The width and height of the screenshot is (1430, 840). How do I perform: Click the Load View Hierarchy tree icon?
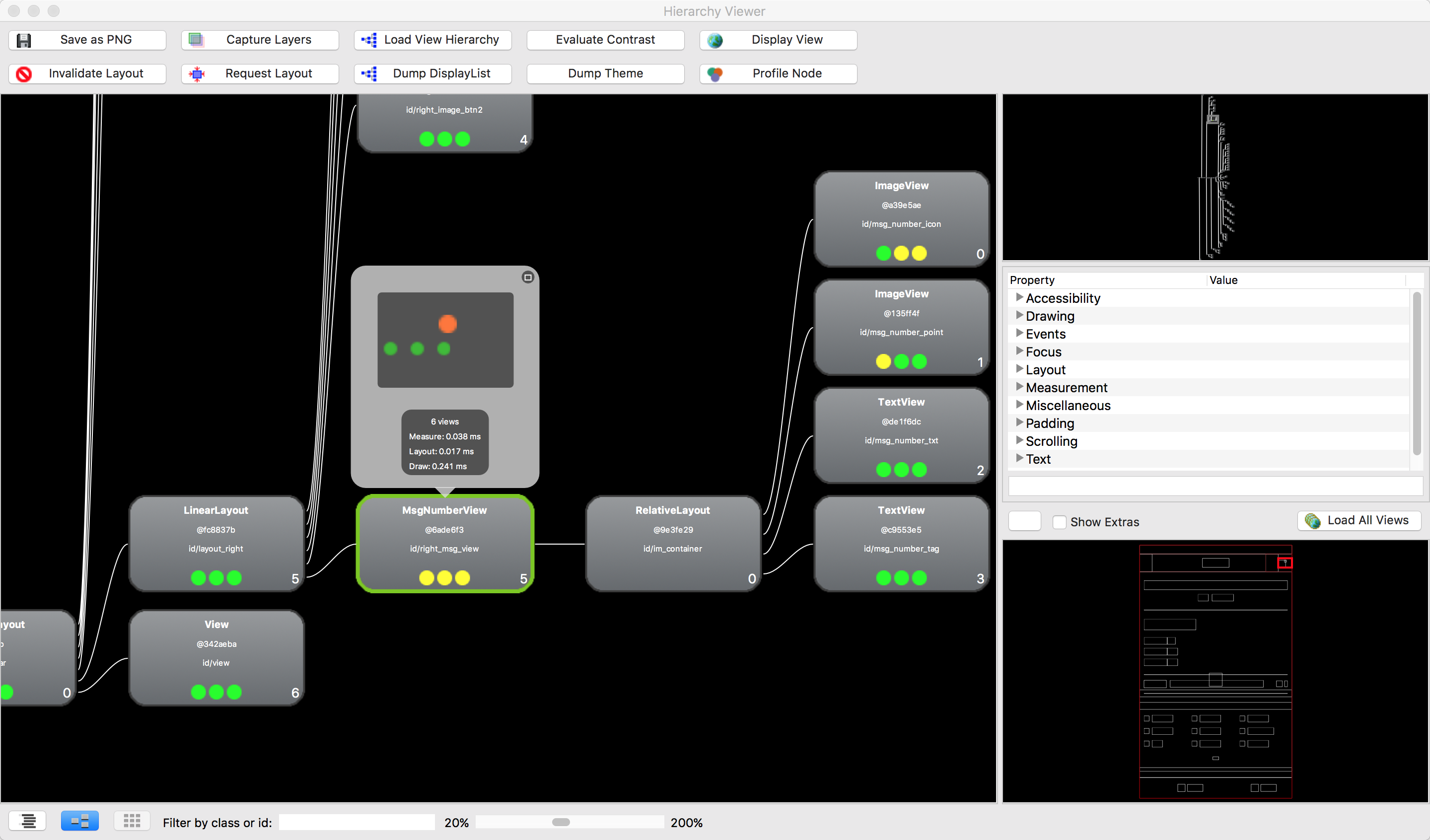369,40
